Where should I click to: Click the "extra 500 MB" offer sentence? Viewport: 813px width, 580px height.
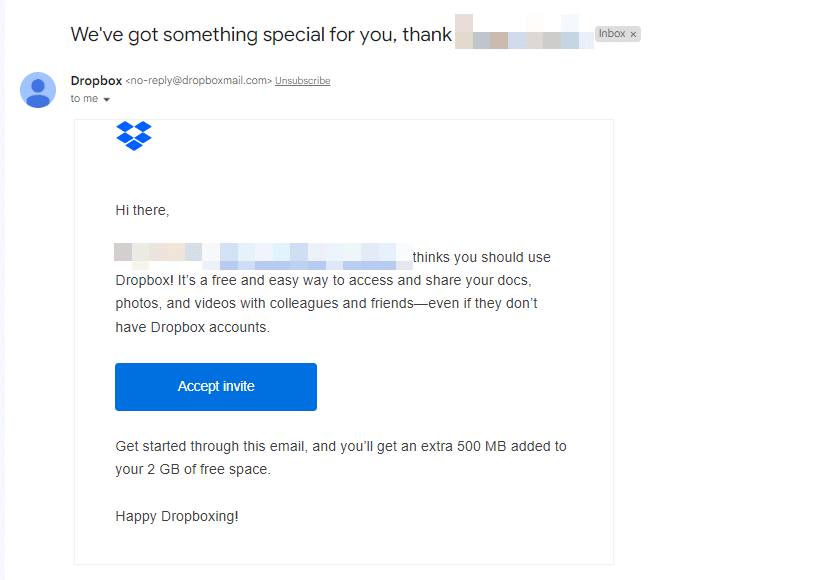tap(340, 446)
